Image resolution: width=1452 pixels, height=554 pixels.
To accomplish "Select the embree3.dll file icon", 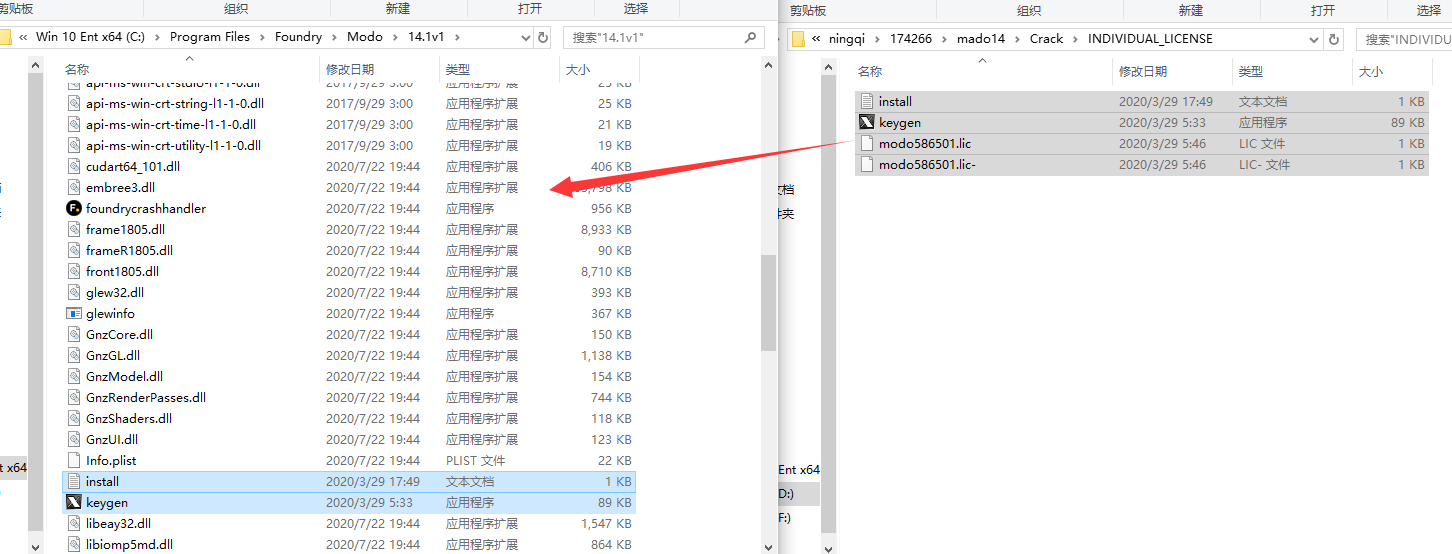I will [x=73, y=187].
